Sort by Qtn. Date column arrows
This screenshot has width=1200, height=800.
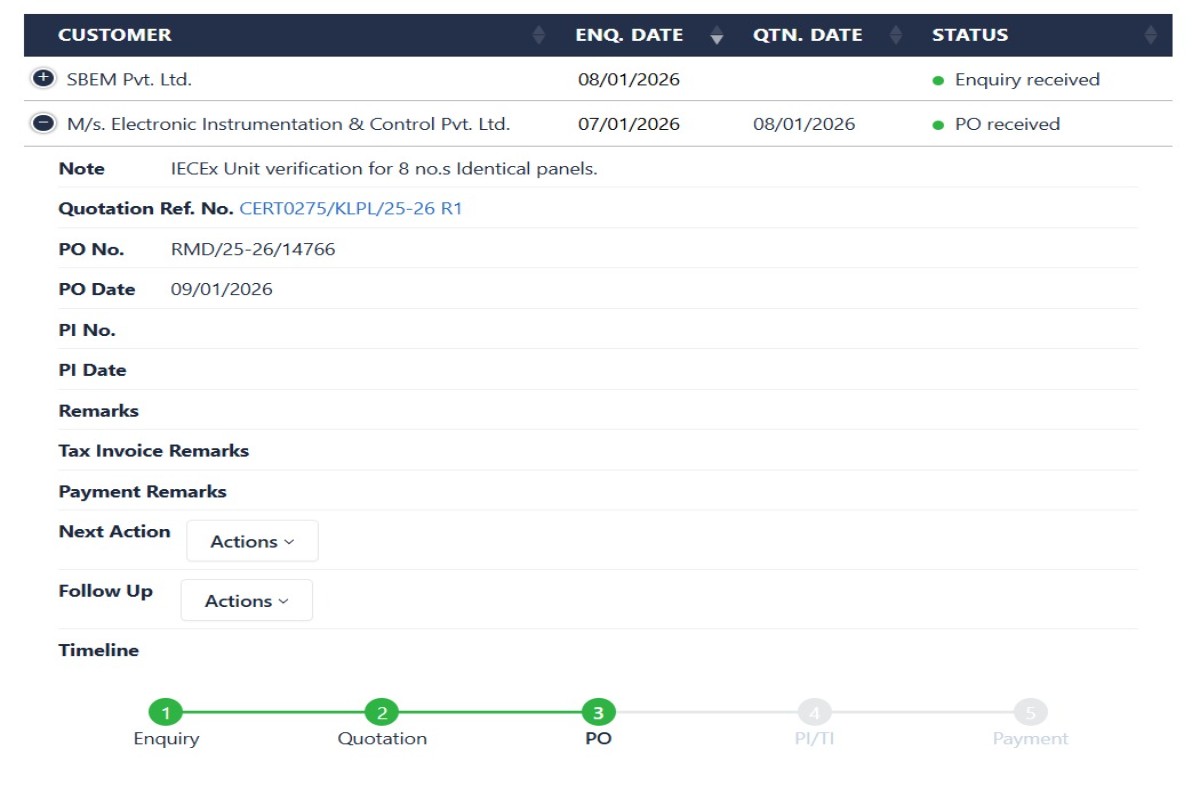[x=896, y=35]
